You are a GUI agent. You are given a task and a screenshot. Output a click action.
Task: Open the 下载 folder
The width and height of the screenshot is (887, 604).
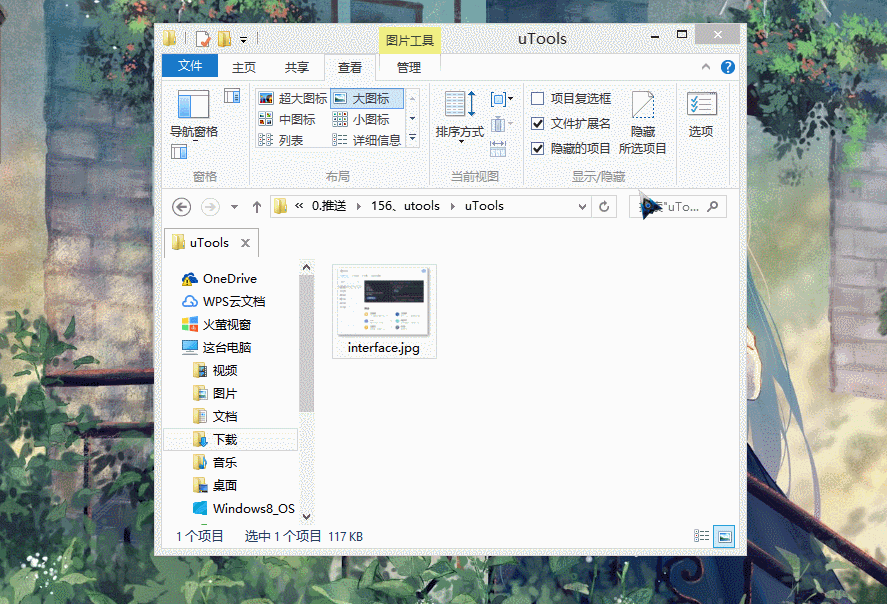[x=230, y=439]
